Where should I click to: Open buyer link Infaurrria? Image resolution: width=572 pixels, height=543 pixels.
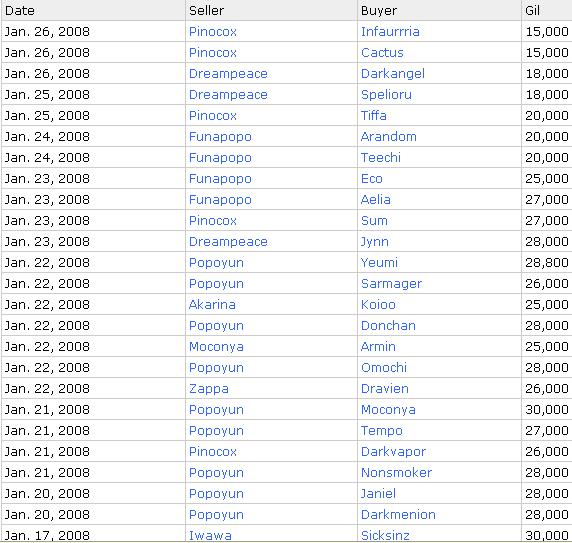click(390, 32)
